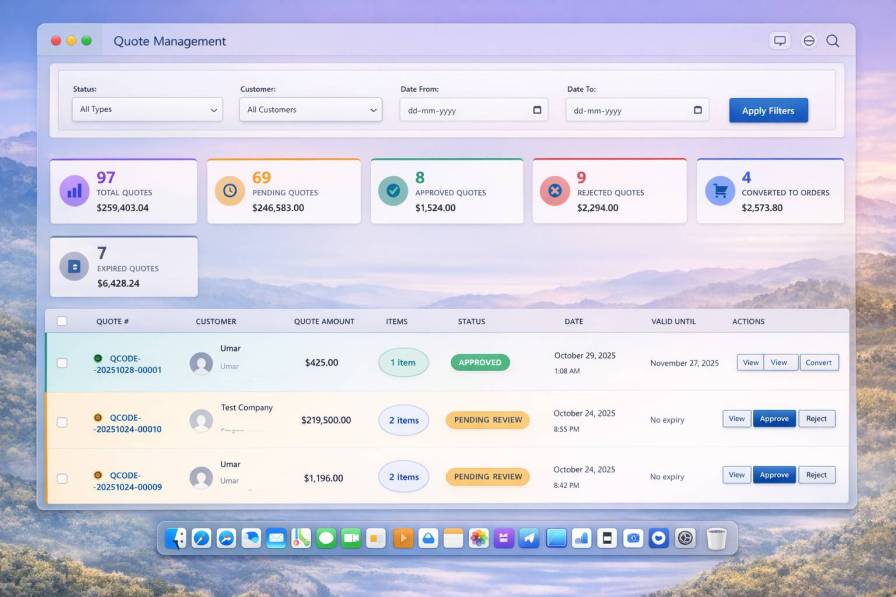The image size is (896, 597).
Task: Click the '2 items' pill for Test Company
Action: 403,420
